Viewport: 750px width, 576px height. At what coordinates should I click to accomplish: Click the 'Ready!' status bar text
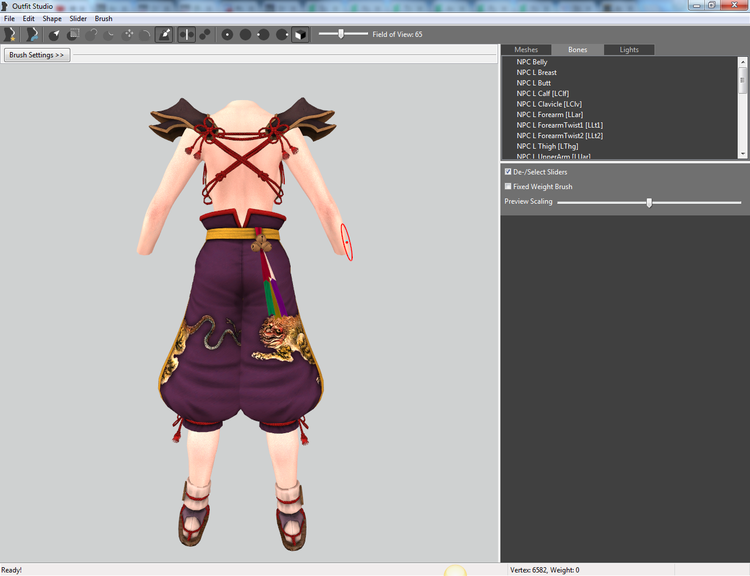(11, 570)
